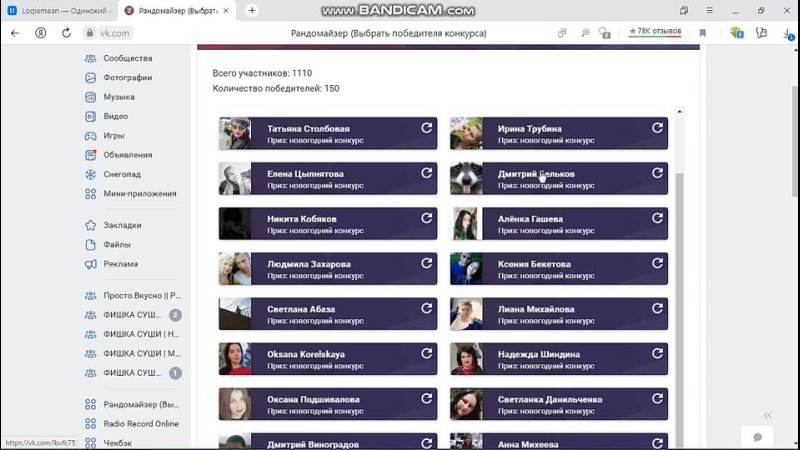Open a new browser tab with plus
800x450 pixels.
tap(252, 10)
